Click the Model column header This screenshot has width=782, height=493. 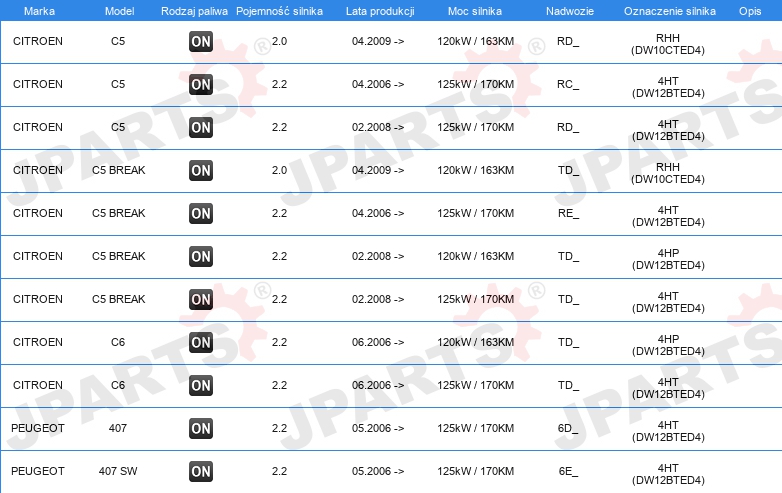point(119,11)
